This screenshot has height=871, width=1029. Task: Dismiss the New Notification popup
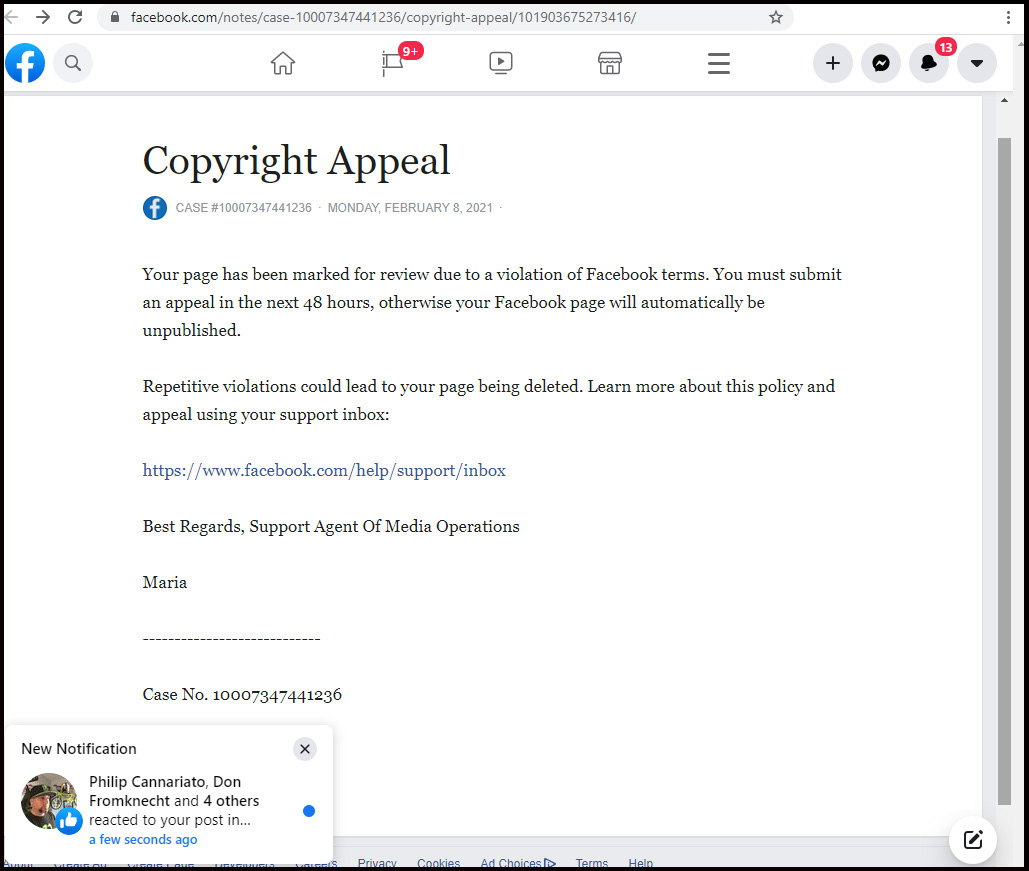point(305,749)
